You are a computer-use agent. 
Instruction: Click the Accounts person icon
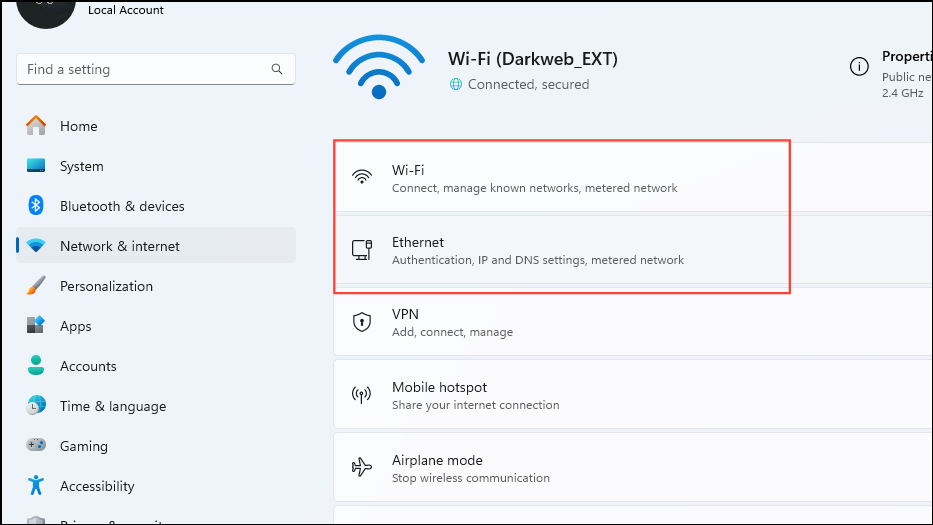click(36, 365)
